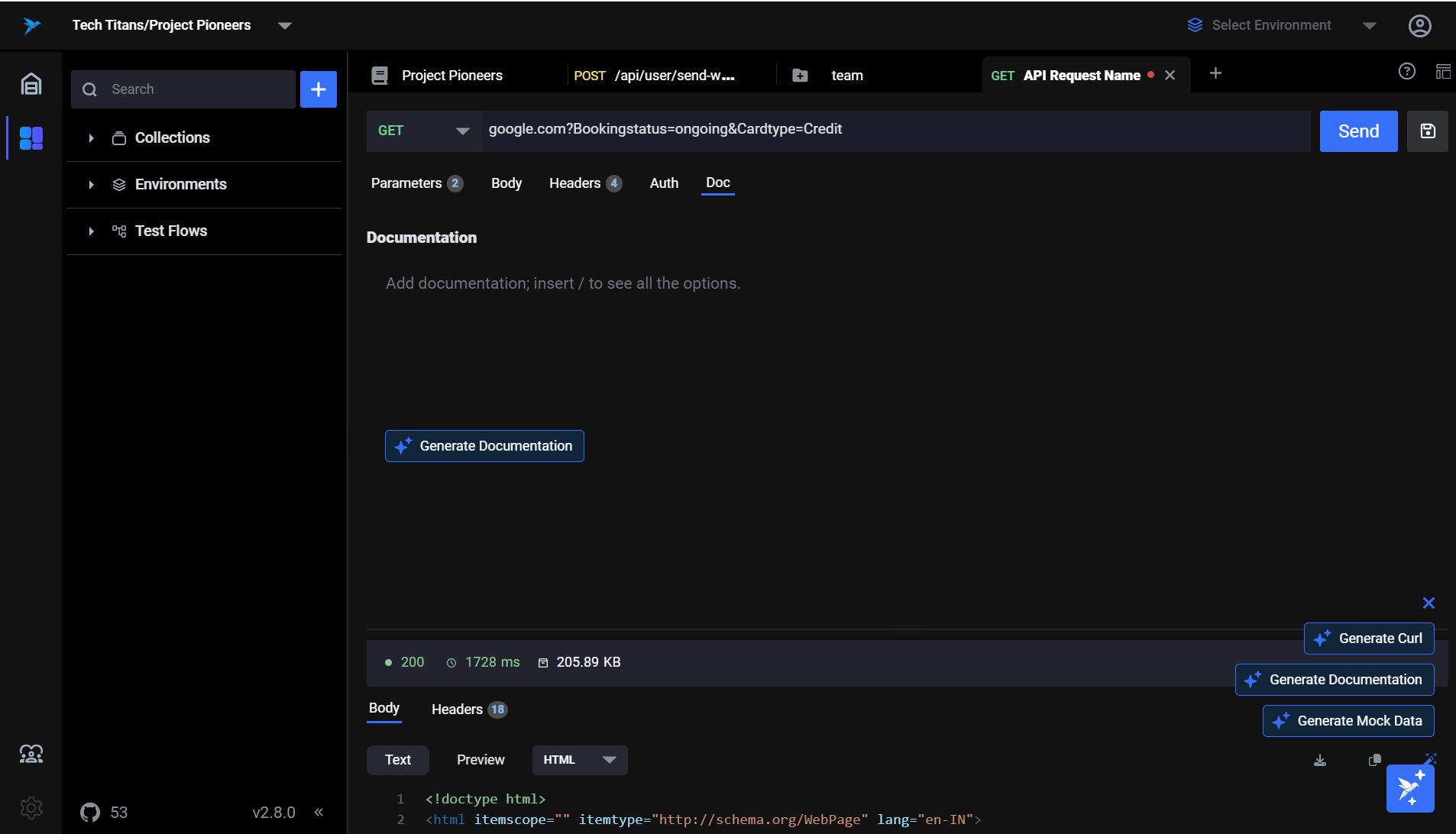The width and height of the screenshot is (1456, 834).
Task: Switch to the Project Pioneers tab
Action: (452, 76)
